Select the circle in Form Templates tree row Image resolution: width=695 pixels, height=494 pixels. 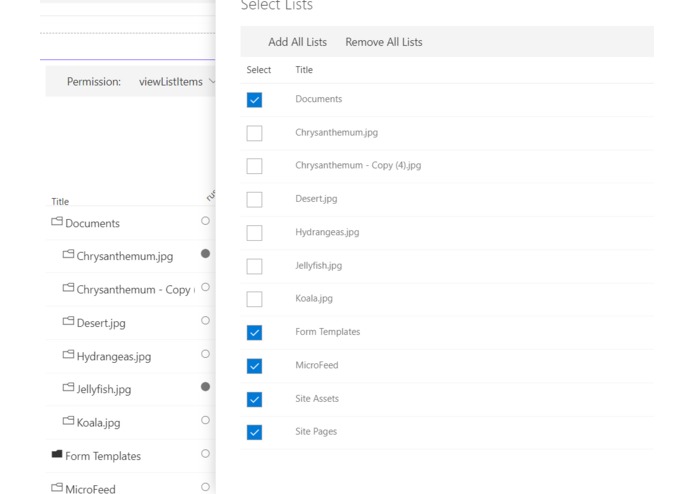[205, 453]
